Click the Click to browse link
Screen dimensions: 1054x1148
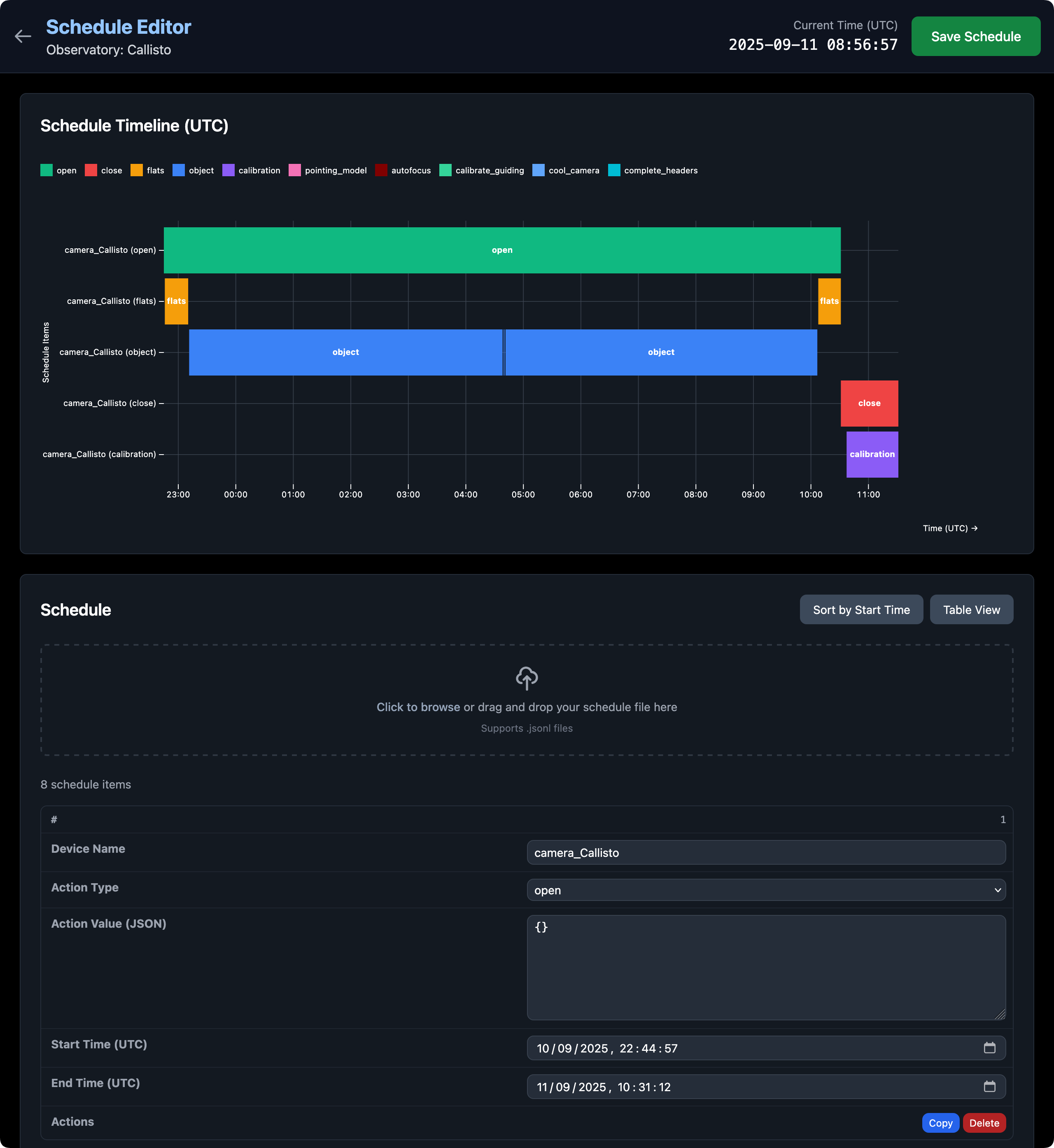[x=418, y=707]
